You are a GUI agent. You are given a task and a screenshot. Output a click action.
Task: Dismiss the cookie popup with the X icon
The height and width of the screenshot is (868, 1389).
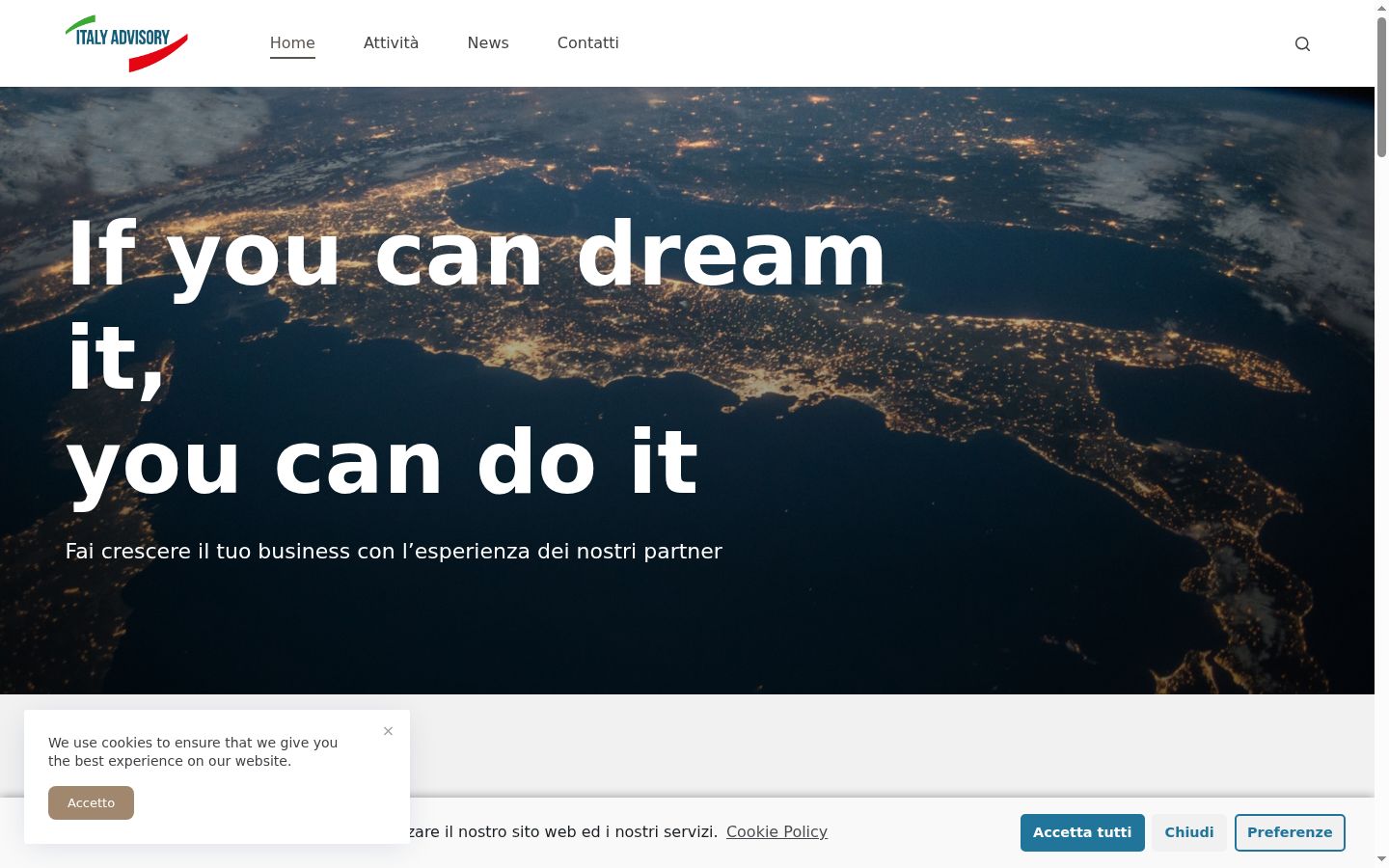coord(388,731)
